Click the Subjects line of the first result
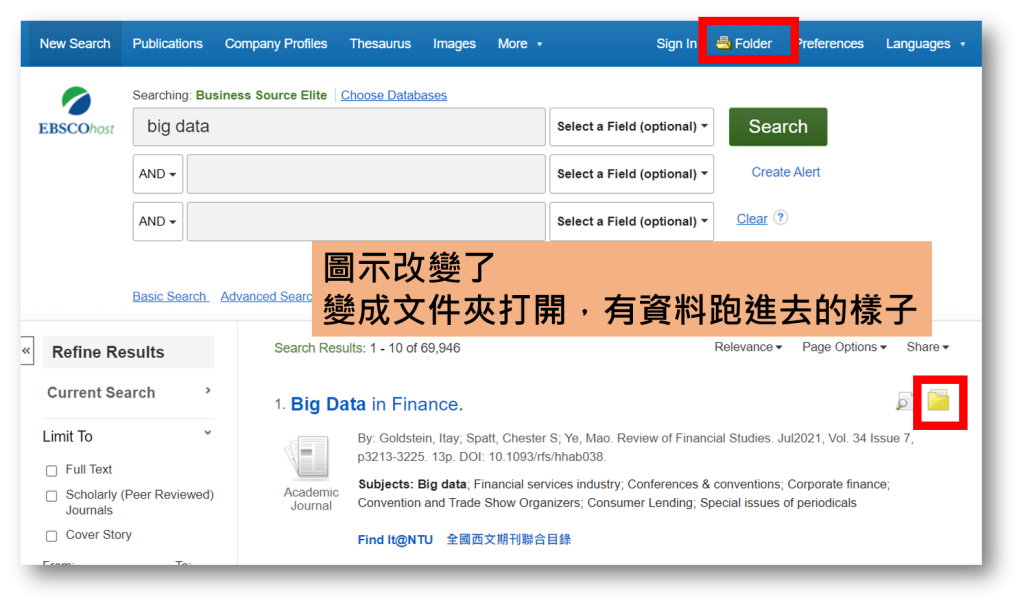The height and width of the screenshot is (607, 1024). point(624,493)
